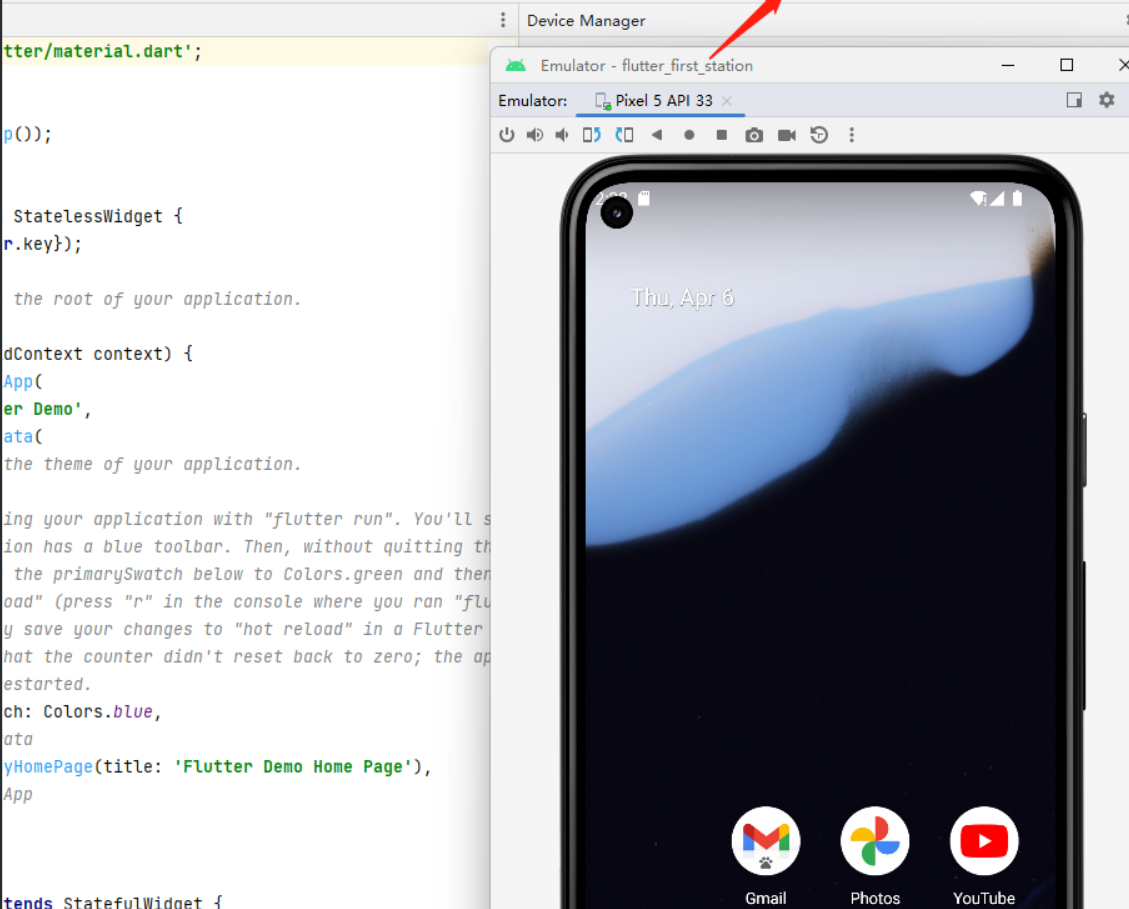Click 'the root of your application.' comment
Viewport: 1129px width, 909px height.
click(157, 299)
